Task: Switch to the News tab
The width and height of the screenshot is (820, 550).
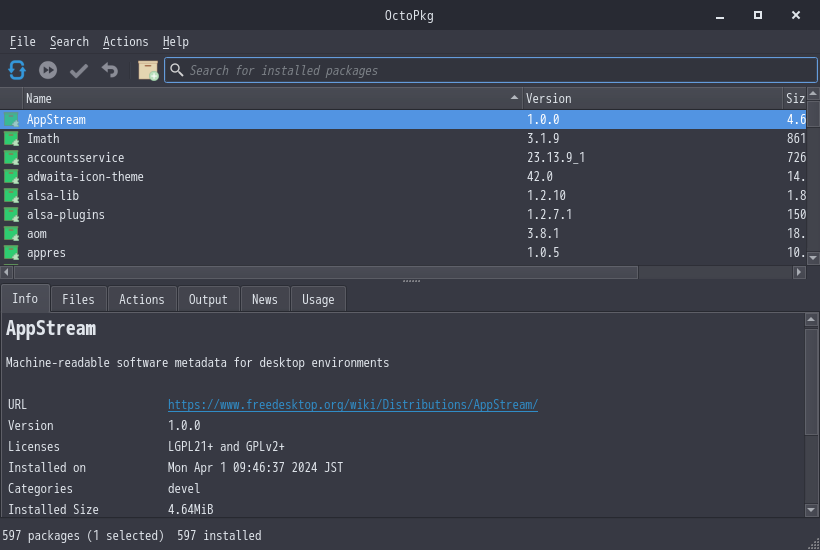Action: click(265, 300)
